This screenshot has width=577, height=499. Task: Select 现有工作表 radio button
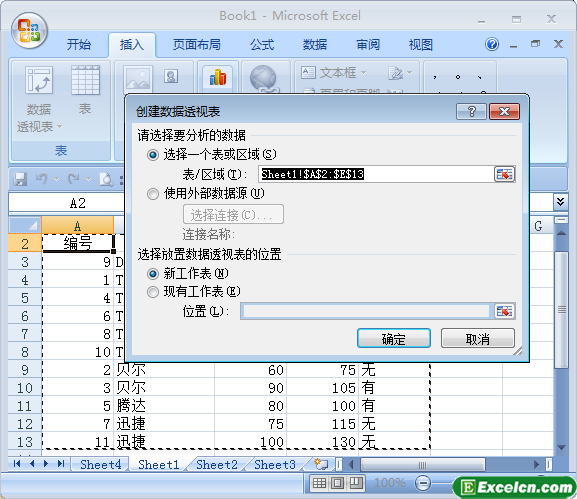point(153,292)
